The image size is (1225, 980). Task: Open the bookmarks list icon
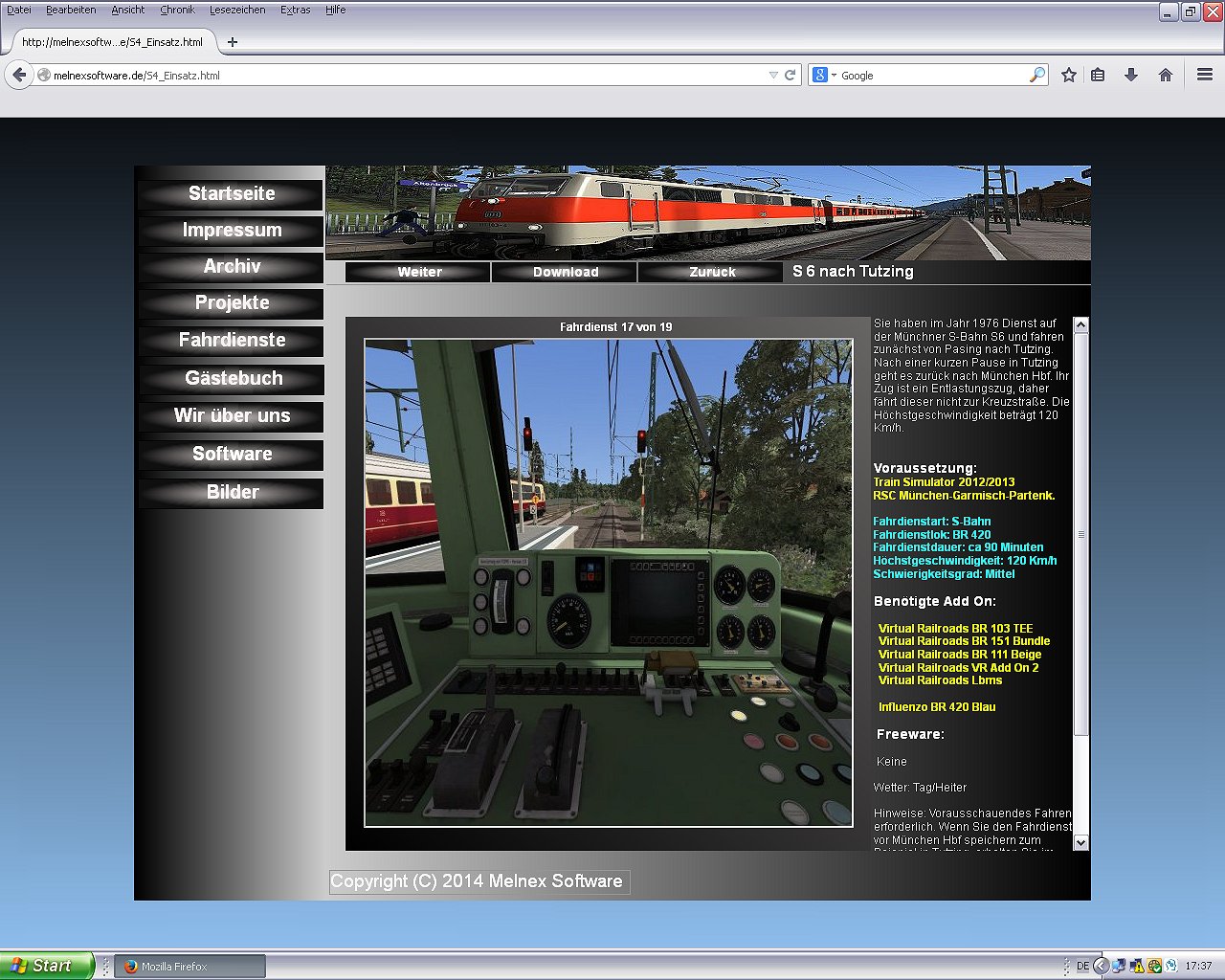(1098, 75)
